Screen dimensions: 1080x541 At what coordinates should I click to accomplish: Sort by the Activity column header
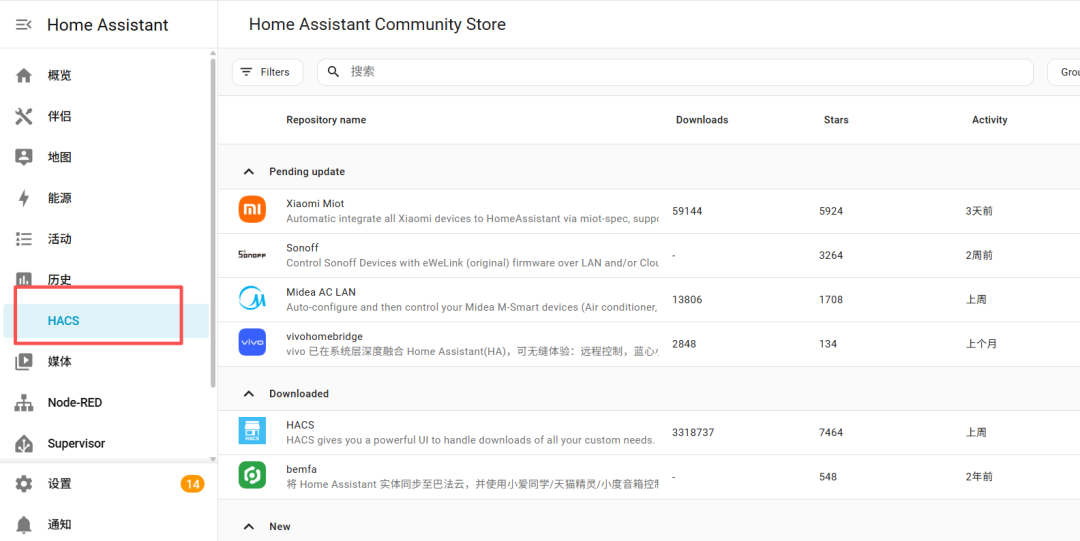pos(990,120)
